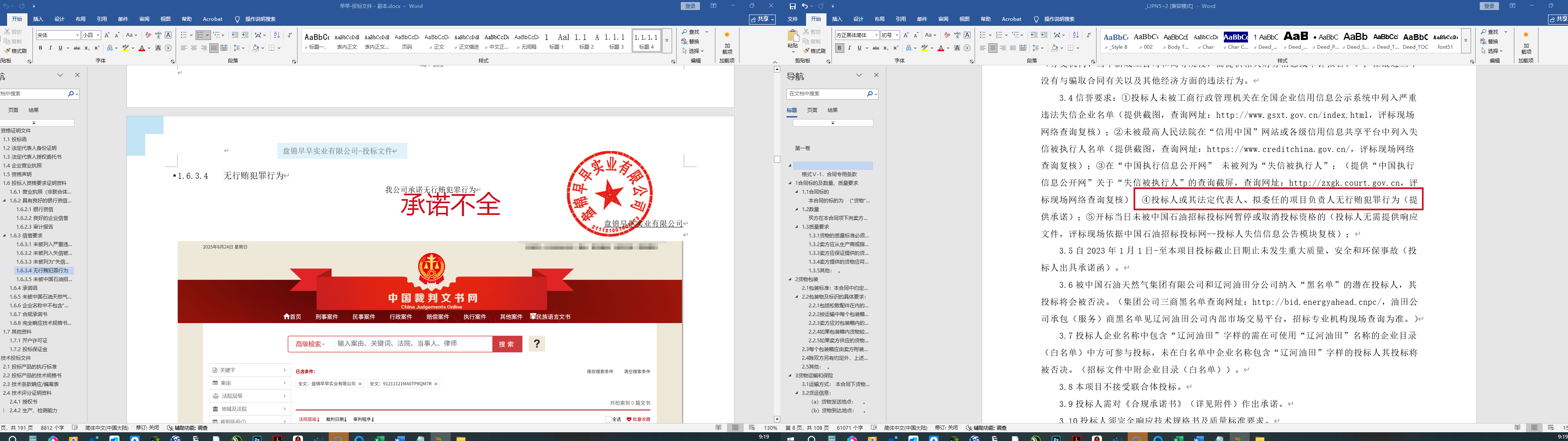Click increase indent in the left Word window
This screenshot has width=1568, height=441.
coord(245,35)
